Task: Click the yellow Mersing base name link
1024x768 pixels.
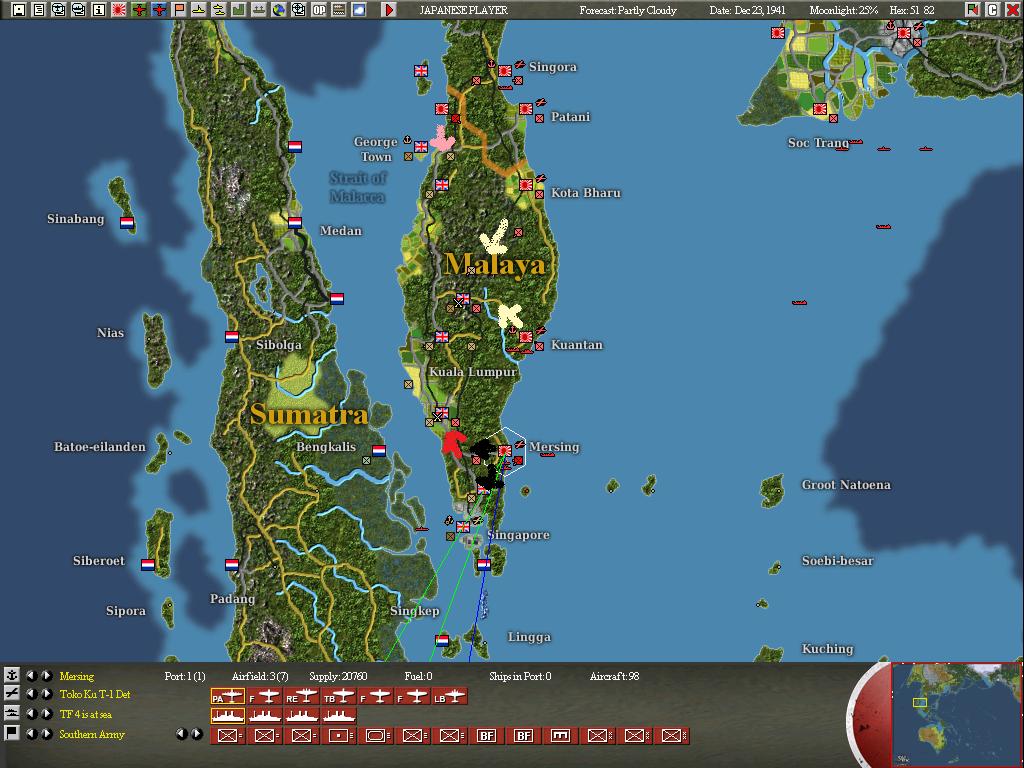Action: pos(76,676)
